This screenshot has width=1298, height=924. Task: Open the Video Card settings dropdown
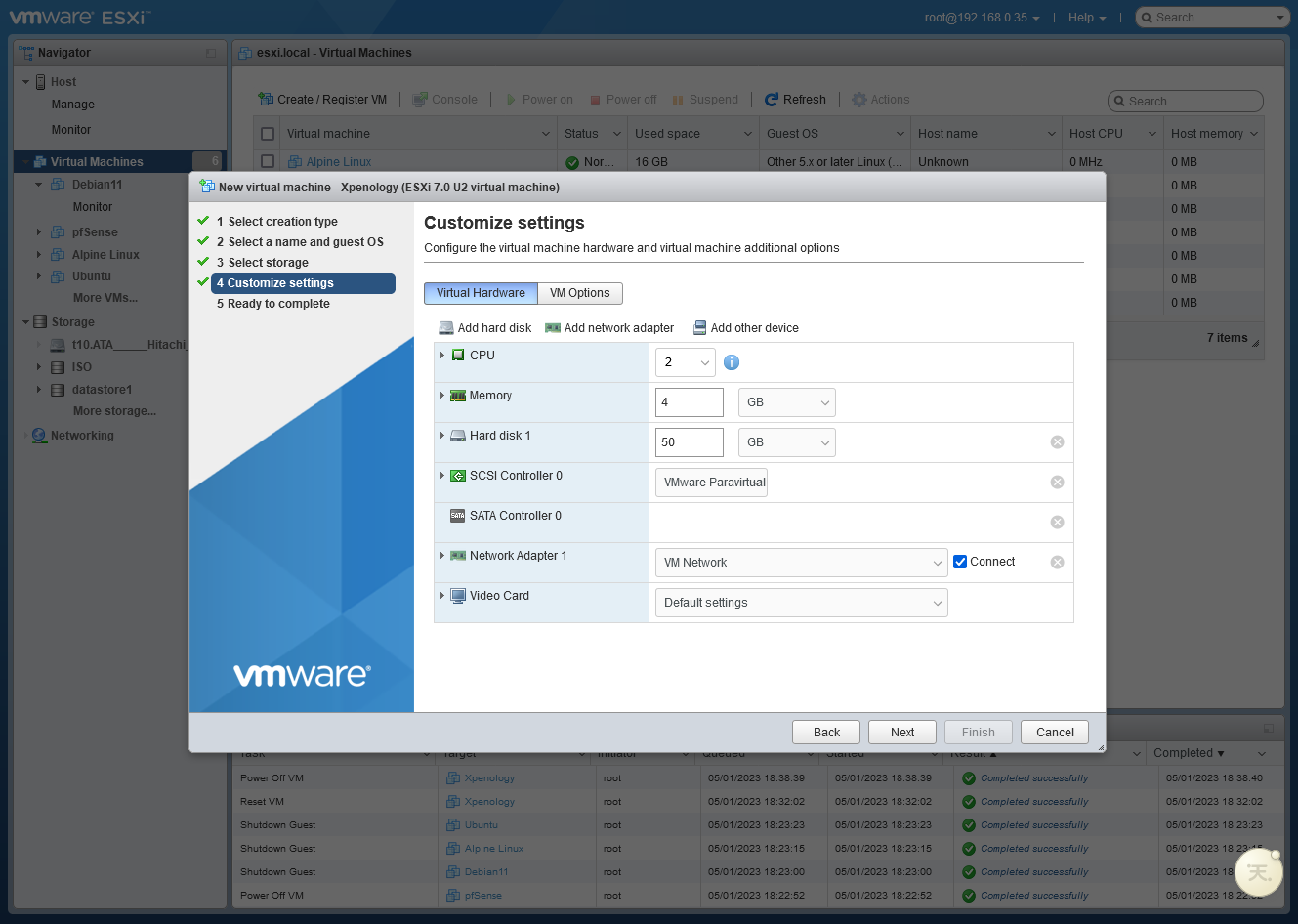point(801,603)
